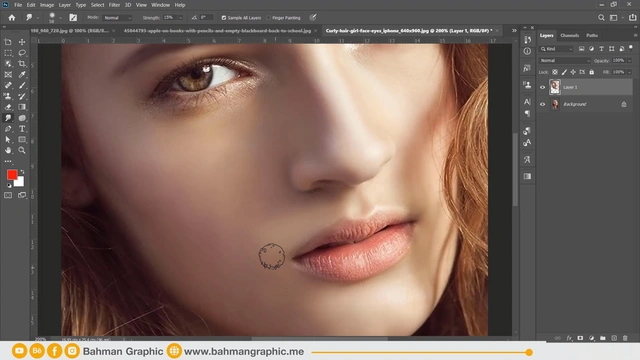The width and height of the screenshot is (640, 360).
Task: Open the Fill dropdown arrow
Action: (x=629, y=72)
